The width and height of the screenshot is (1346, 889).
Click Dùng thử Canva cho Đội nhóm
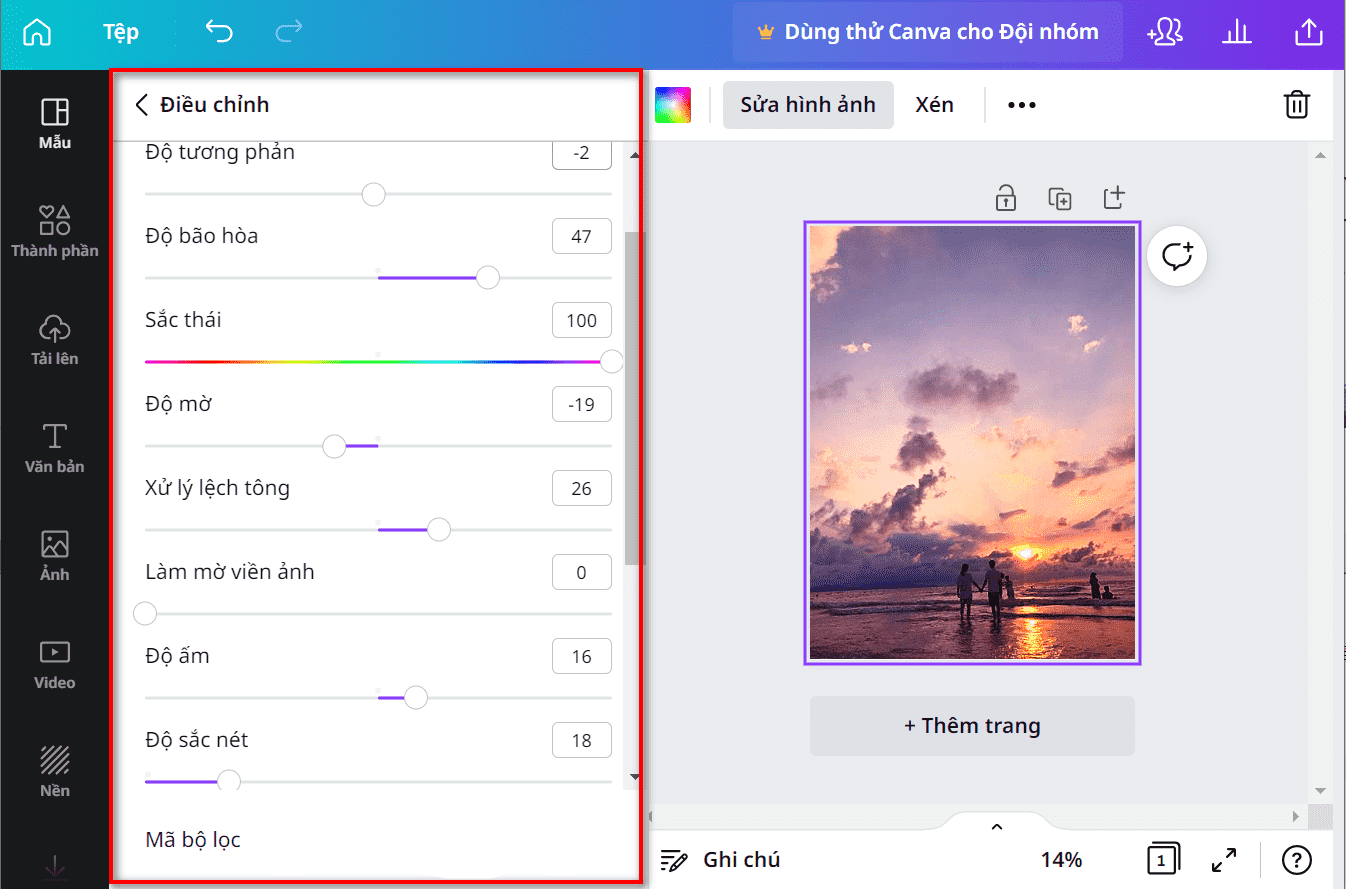[x=928, y=32]
